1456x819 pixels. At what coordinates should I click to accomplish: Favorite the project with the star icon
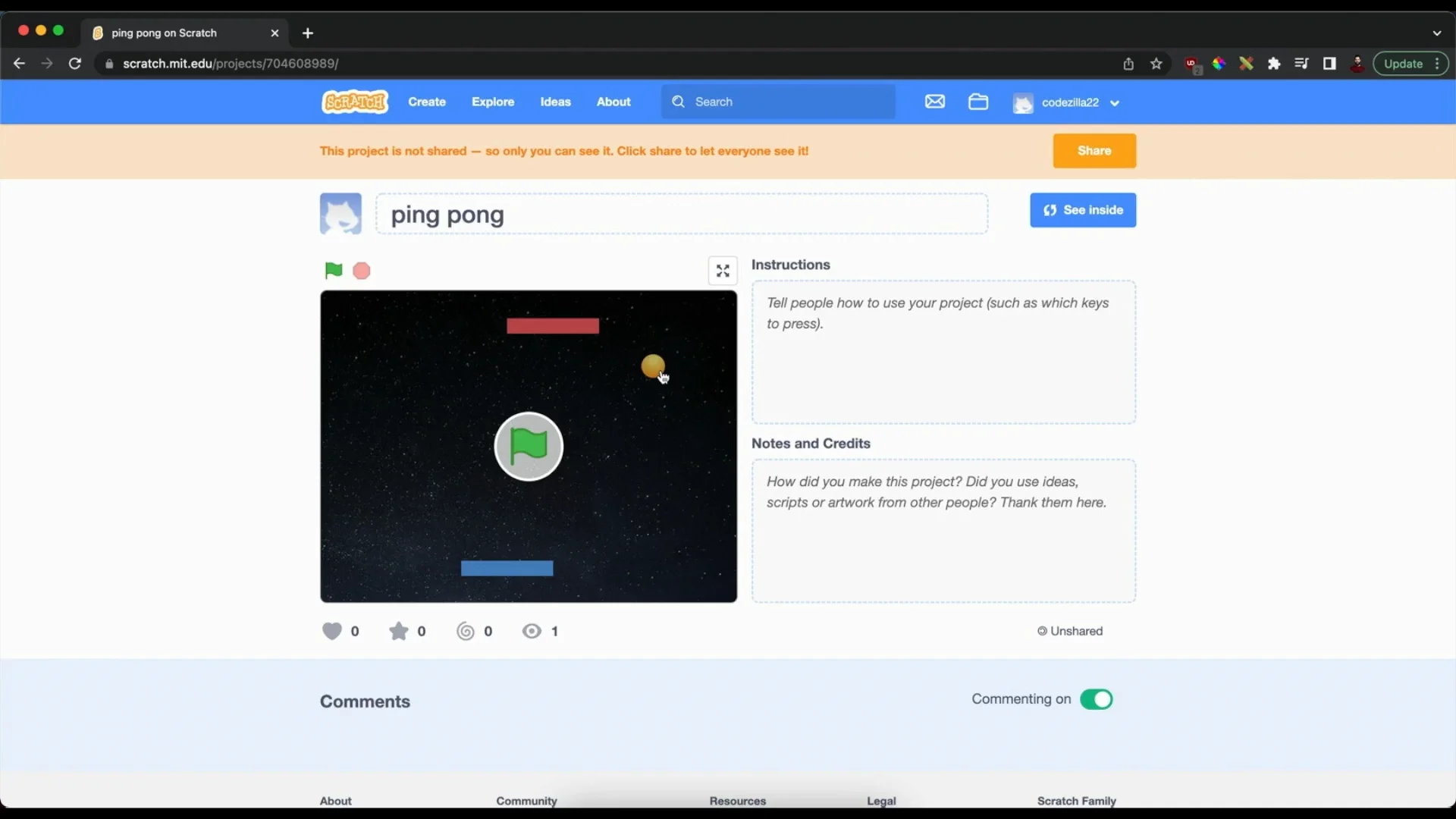pos(399,631)
